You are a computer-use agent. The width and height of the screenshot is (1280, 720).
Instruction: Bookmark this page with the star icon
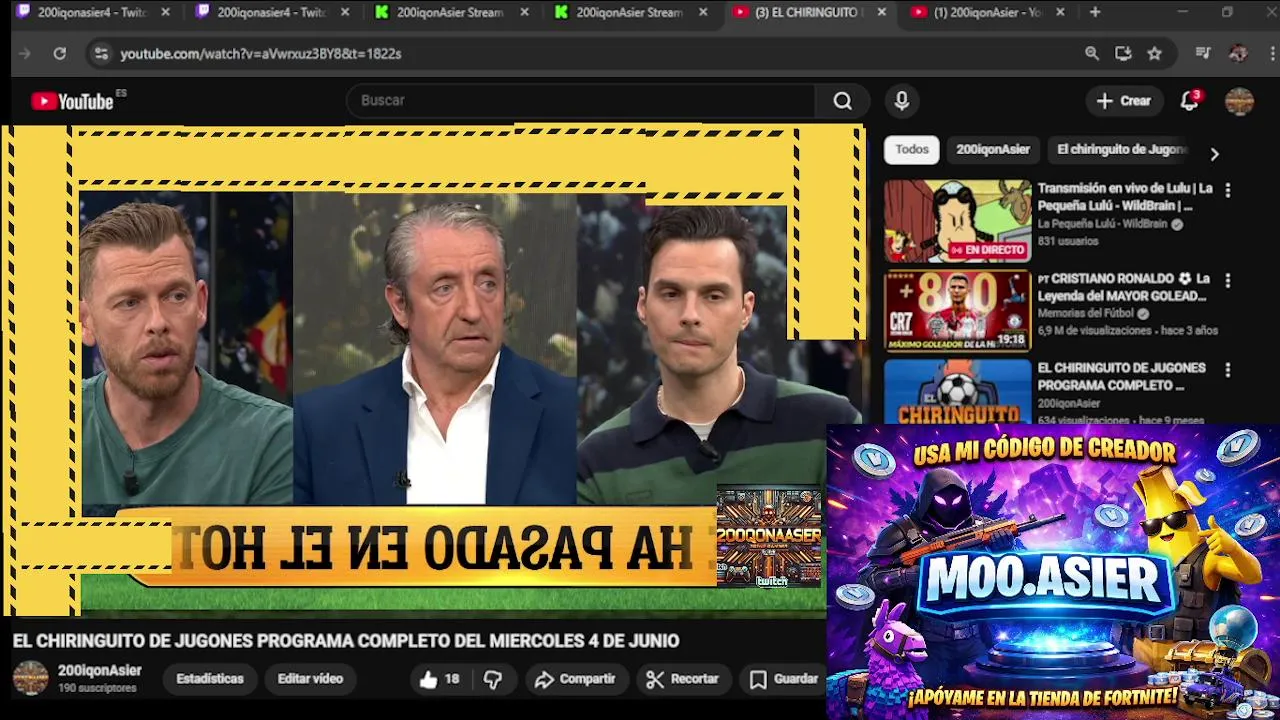click(1155, 53)
